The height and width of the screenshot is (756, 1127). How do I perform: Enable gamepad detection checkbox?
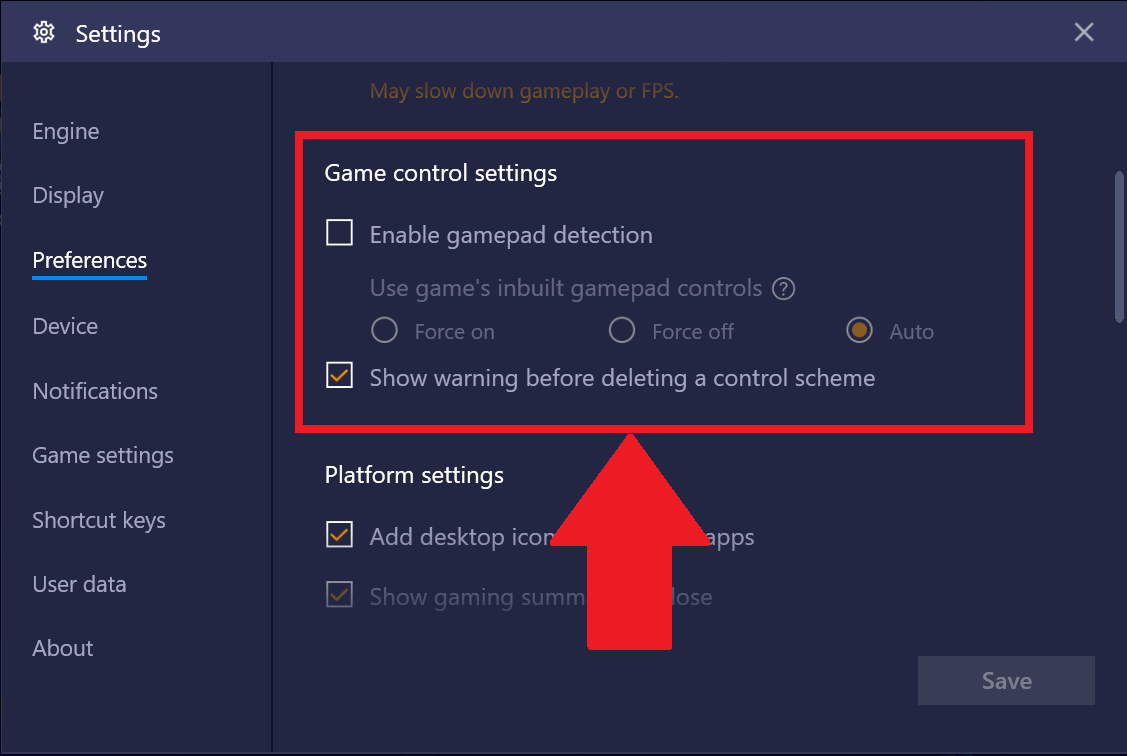tap(340, 234)
